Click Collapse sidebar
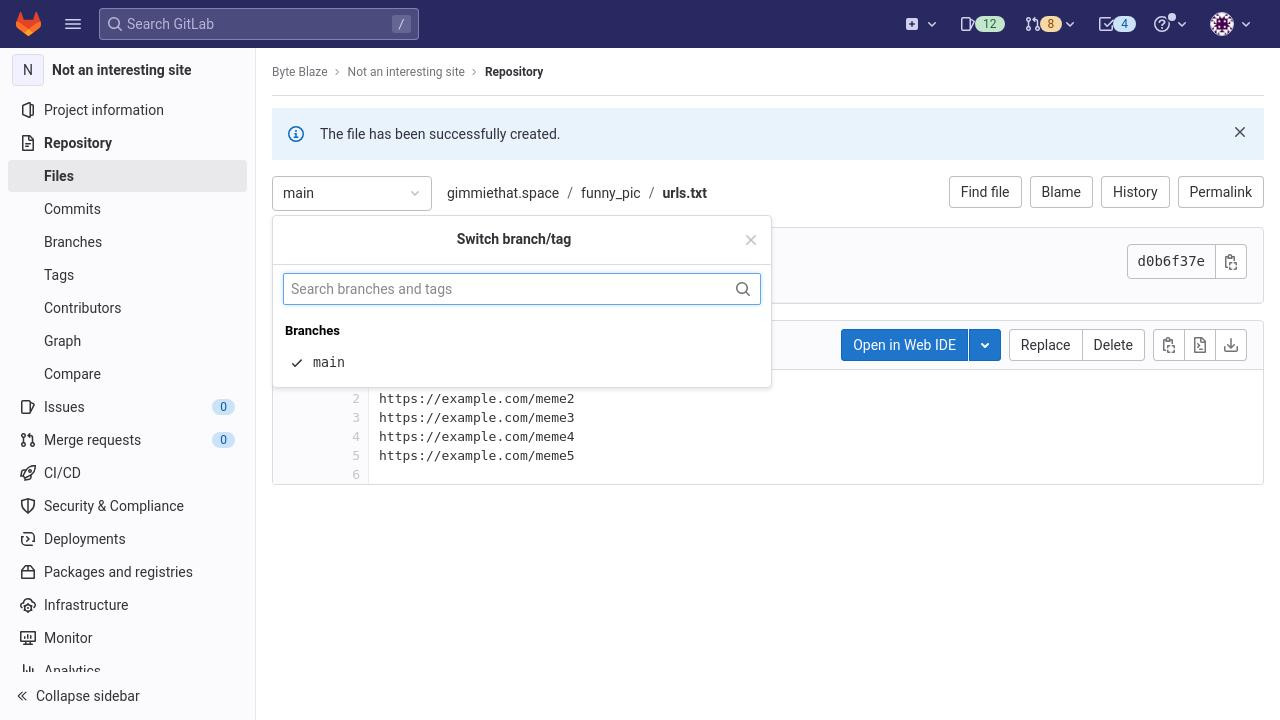The image size is (1280, 720). [x=127, y=696]
